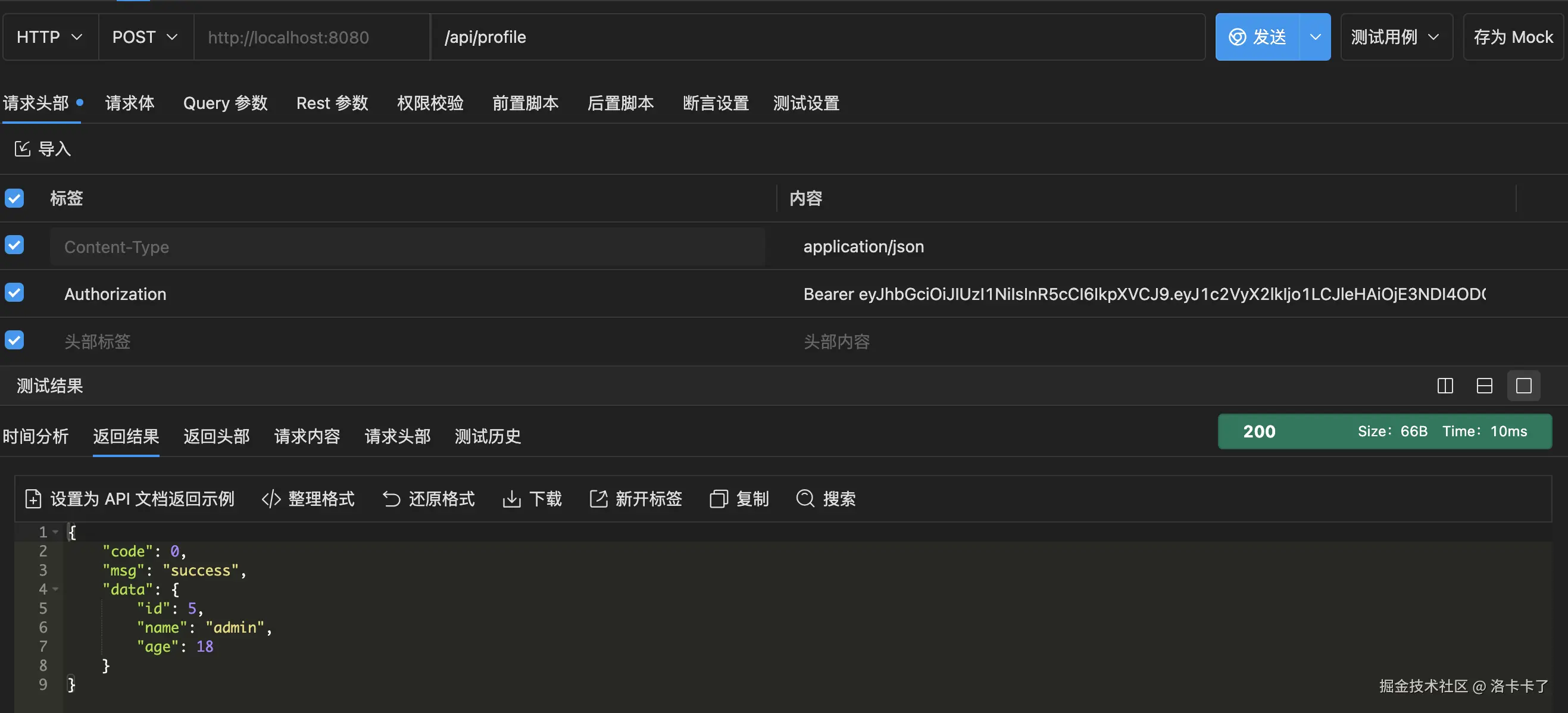Open the 断言设置 tab
The image size is (1568, 713).
716,104
